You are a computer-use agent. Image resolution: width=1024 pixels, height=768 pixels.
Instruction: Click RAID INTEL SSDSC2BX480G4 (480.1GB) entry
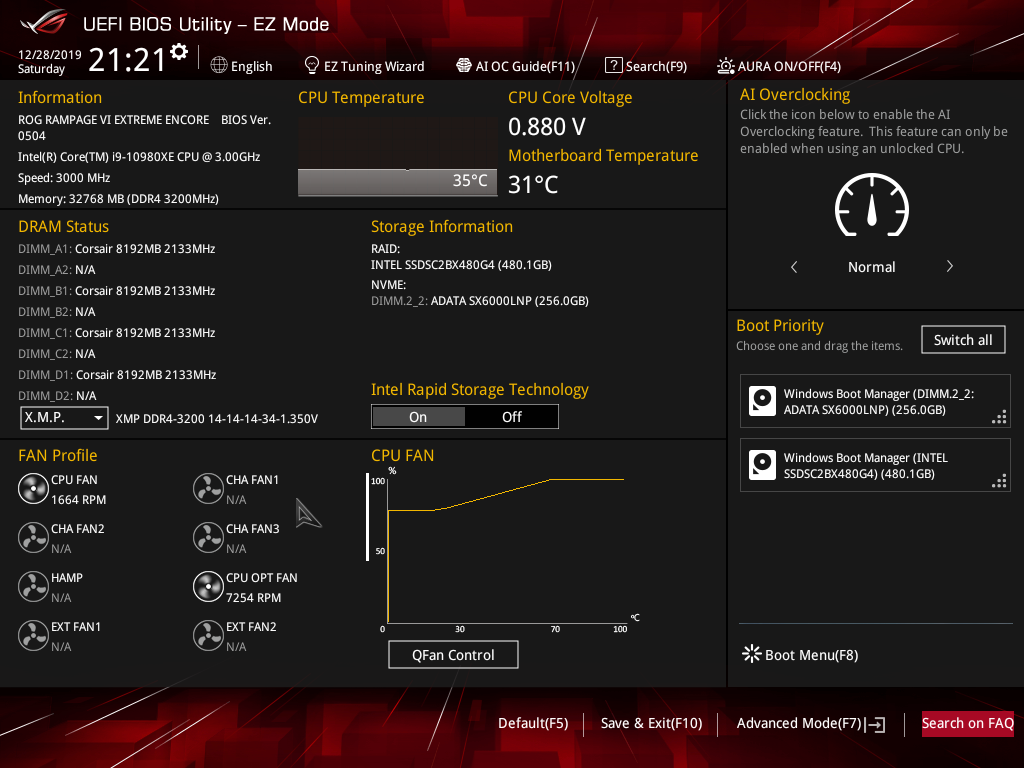click(461, 265)
